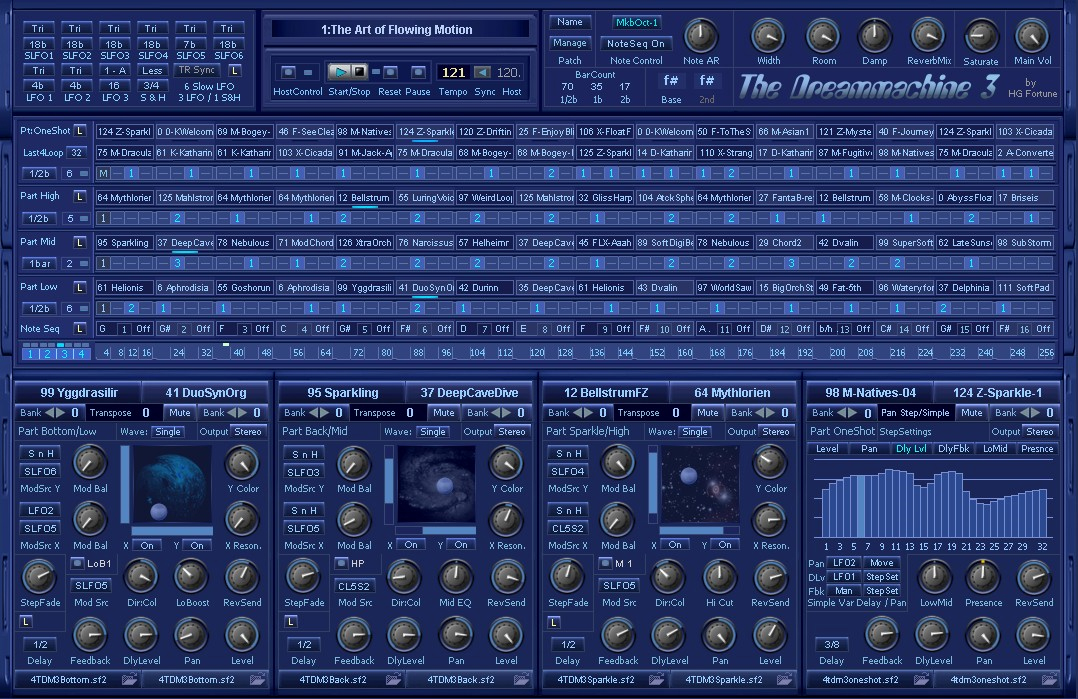Switch to the Level step tab
Image resolution: width=1078 pixels, height=699 pixels.
coord(827,449)
